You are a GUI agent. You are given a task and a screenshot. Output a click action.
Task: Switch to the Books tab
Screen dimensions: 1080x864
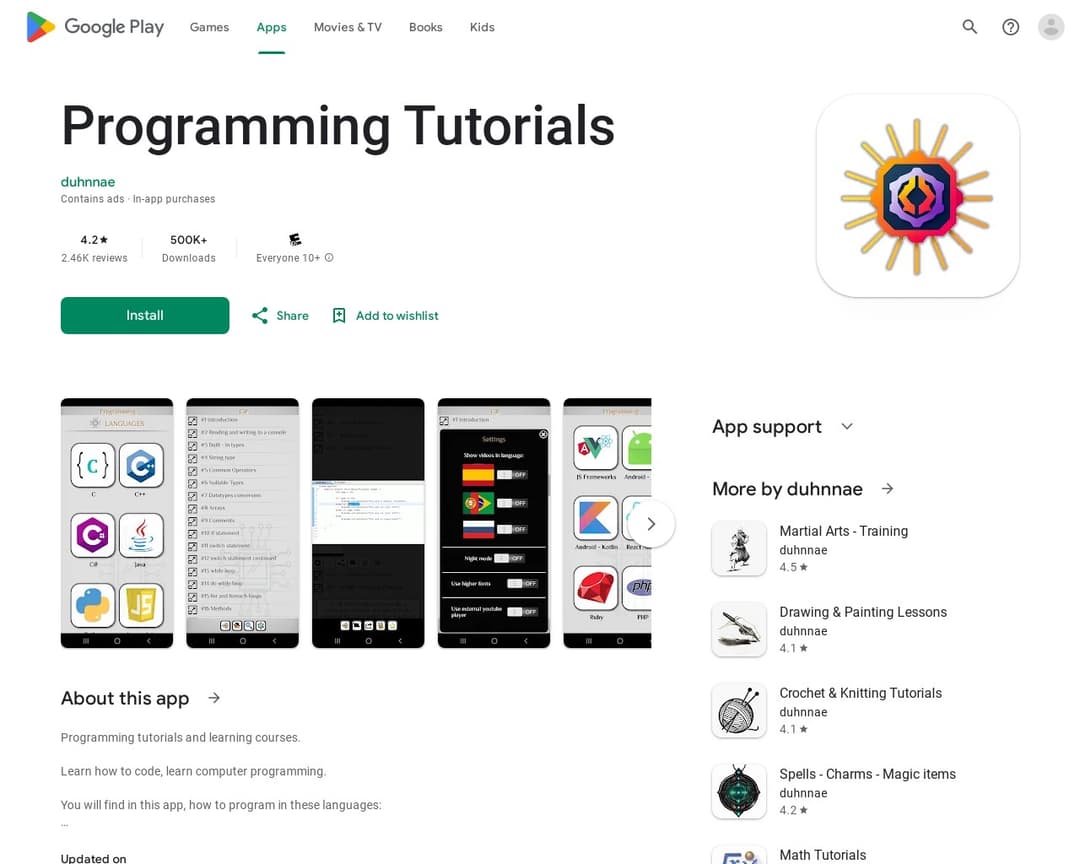click(x=426, y=27)
